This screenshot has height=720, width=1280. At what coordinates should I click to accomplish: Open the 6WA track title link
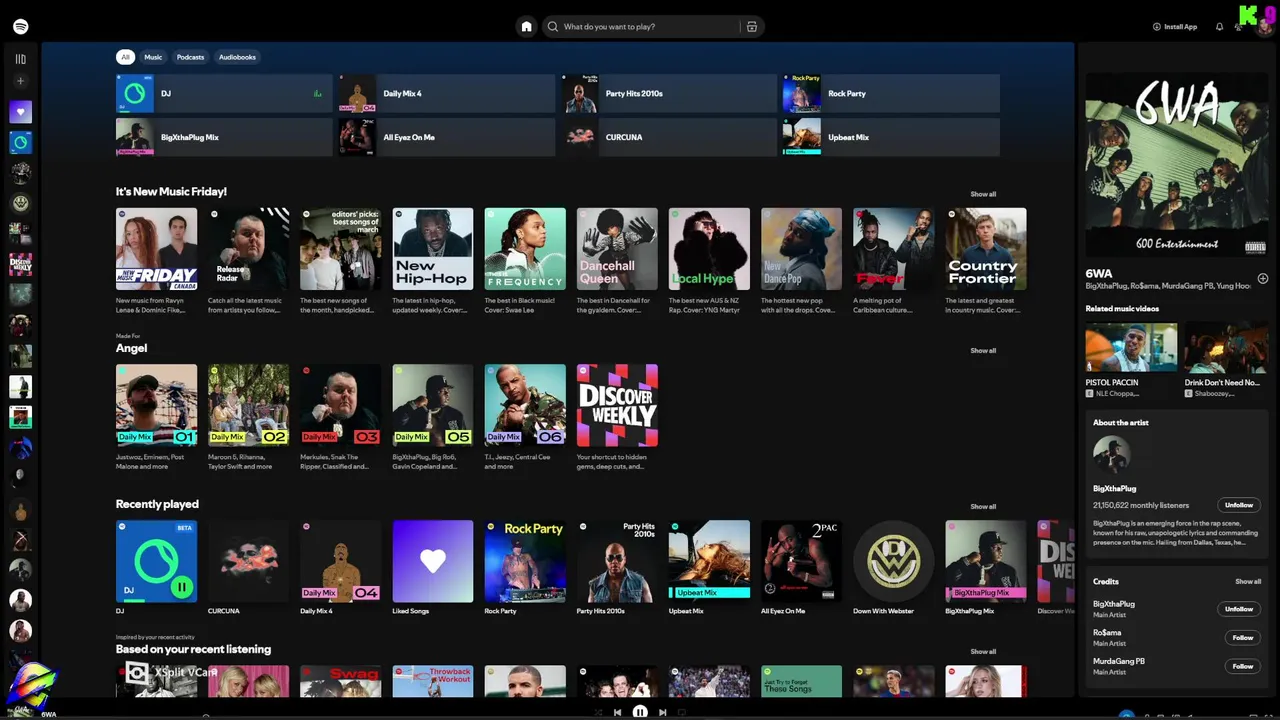(1099, 273)
